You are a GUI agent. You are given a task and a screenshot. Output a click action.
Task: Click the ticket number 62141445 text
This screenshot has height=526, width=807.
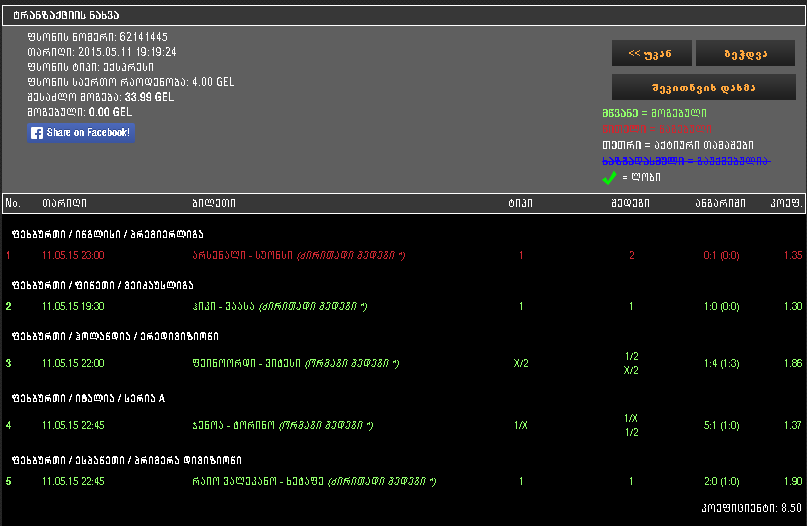tap(144, 37)
